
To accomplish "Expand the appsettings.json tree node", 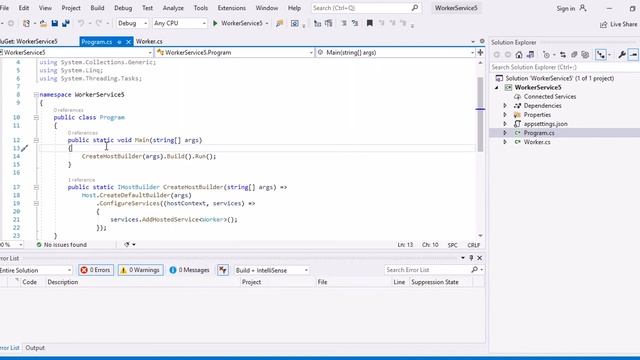I will pos(505,124).
